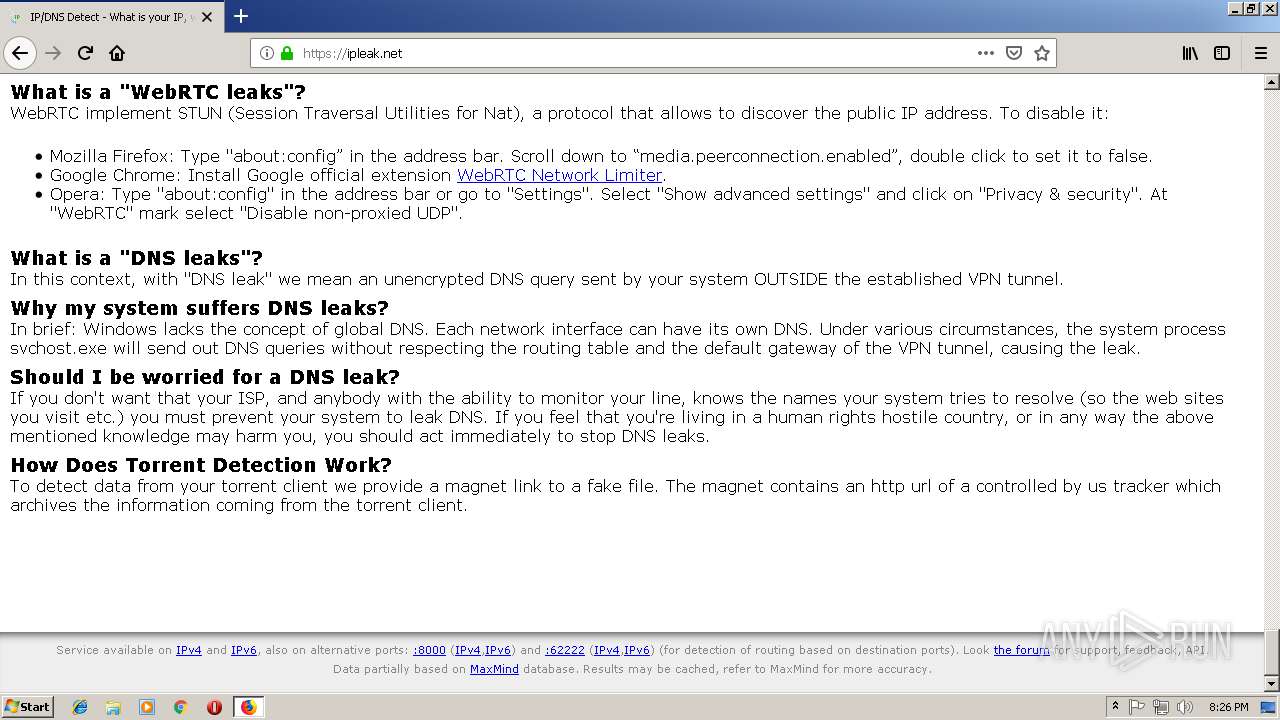
Task: Open the alternative port :62222 link
Action: pos(565,650)
